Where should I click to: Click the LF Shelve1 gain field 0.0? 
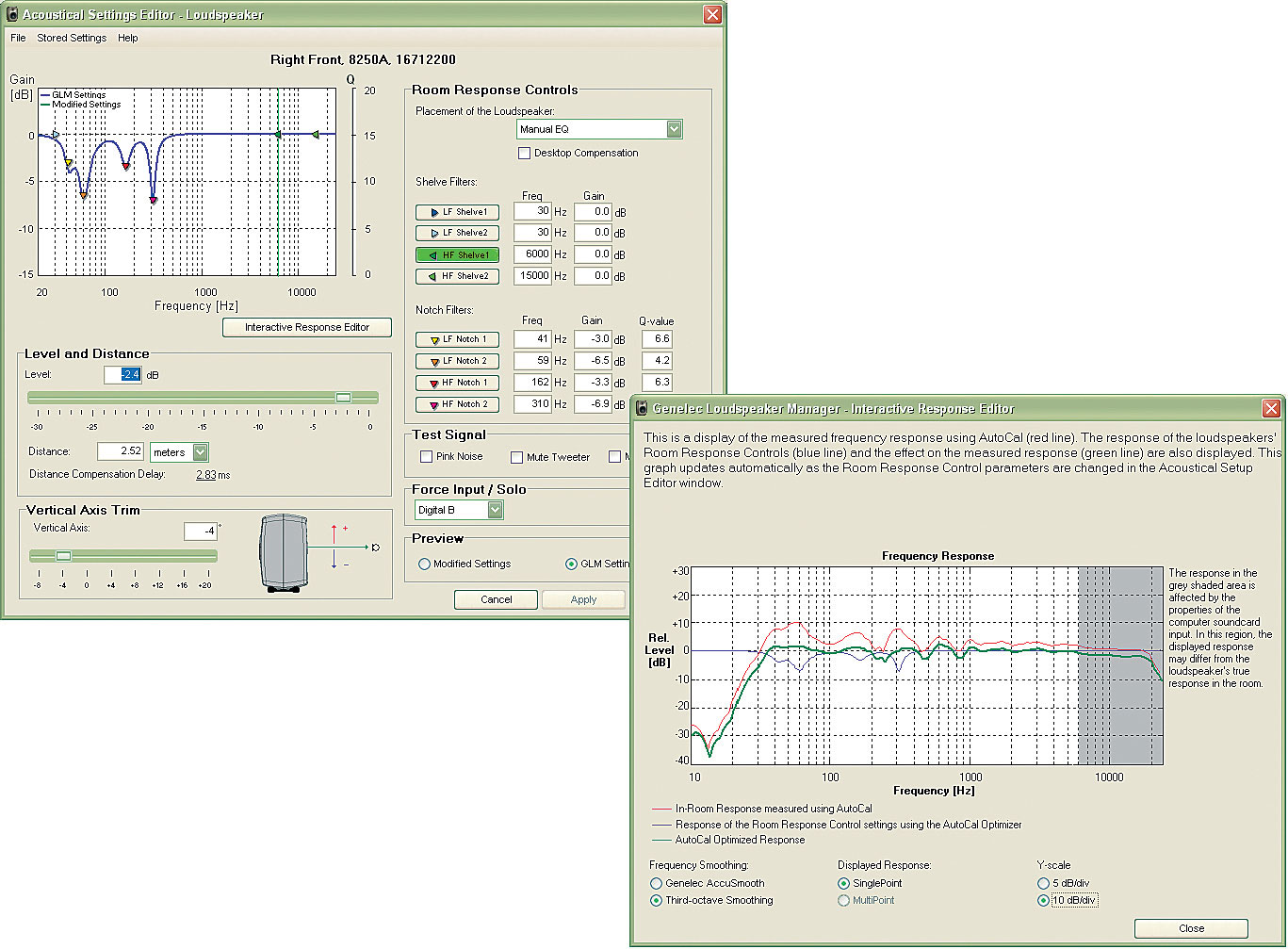pyautogui.click(x=593, y=211)
